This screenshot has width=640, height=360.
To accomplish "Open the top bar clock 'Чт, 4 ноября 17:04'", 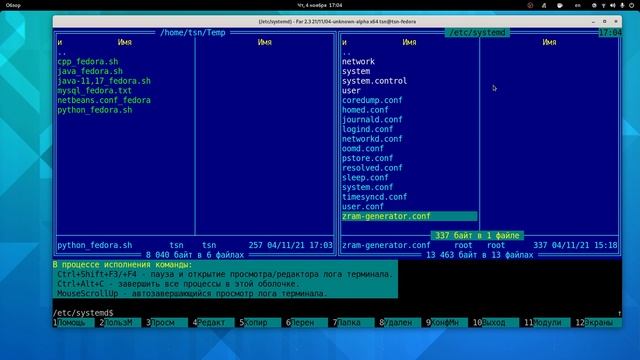I will click(320, 5).
